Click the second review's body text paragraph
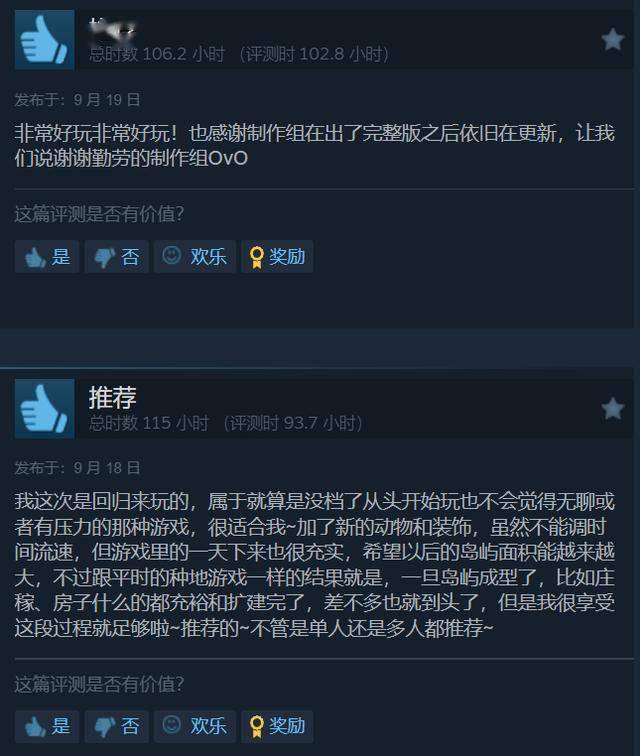Screen dimensions: 640x756 coord(314,565)
